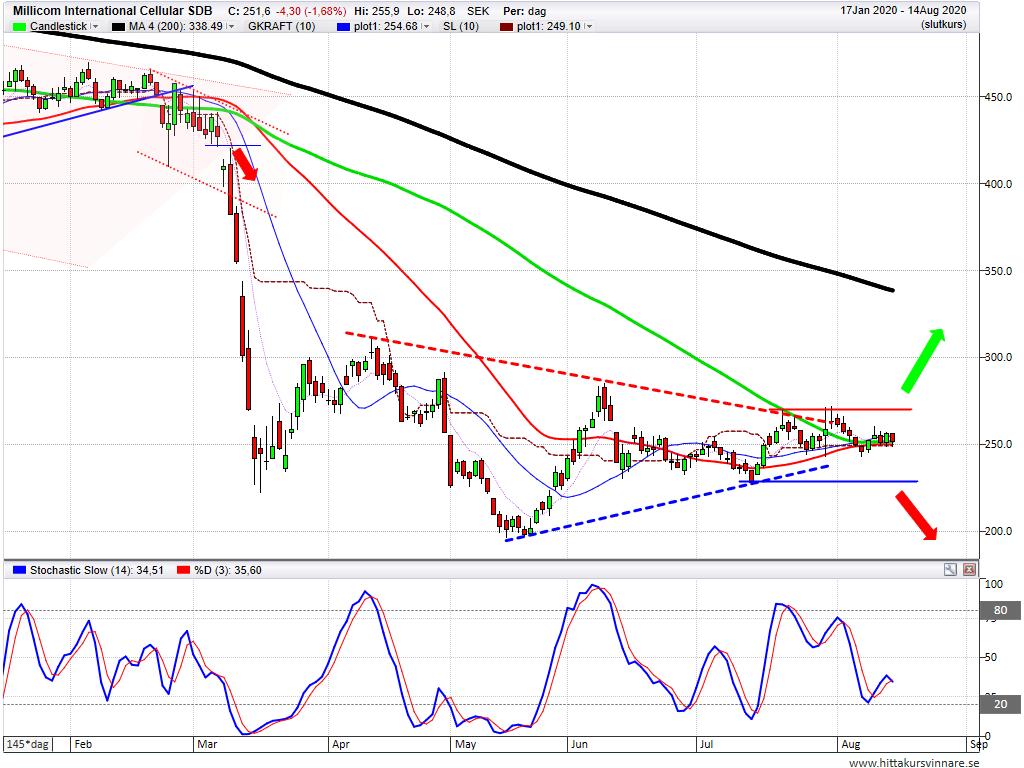Image resolution: width=1024 pixels, height=768 pixels.
Task: Click the 300.0 price axis label
Action: point(999,357)
